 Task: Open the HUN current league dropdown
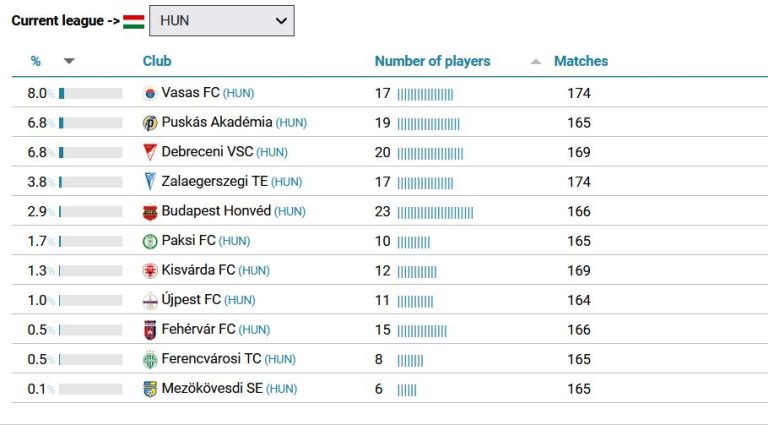pos(222,21)
